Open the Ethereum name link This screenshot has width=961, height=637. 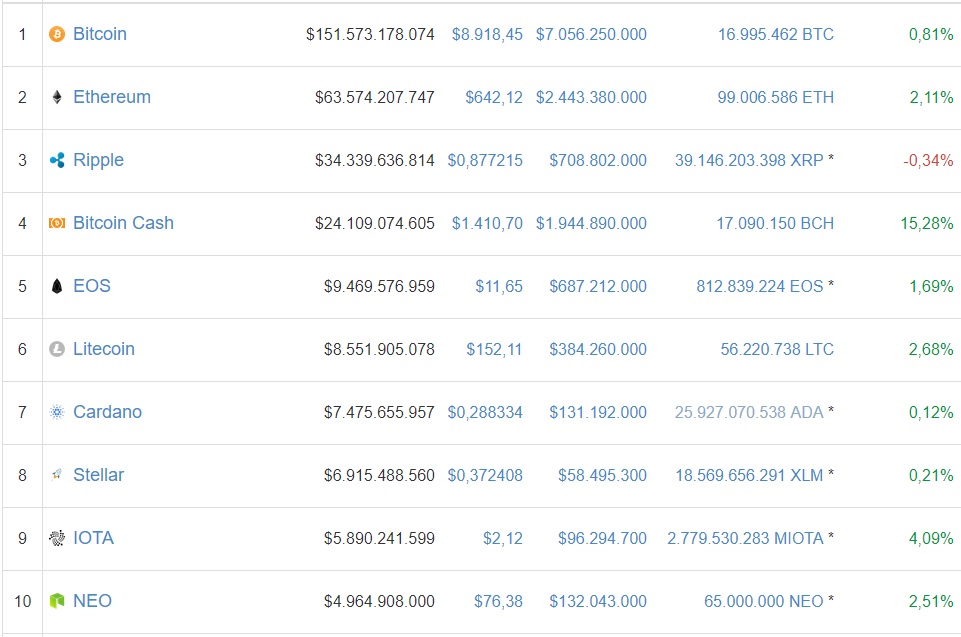click(x=112, y=97)
